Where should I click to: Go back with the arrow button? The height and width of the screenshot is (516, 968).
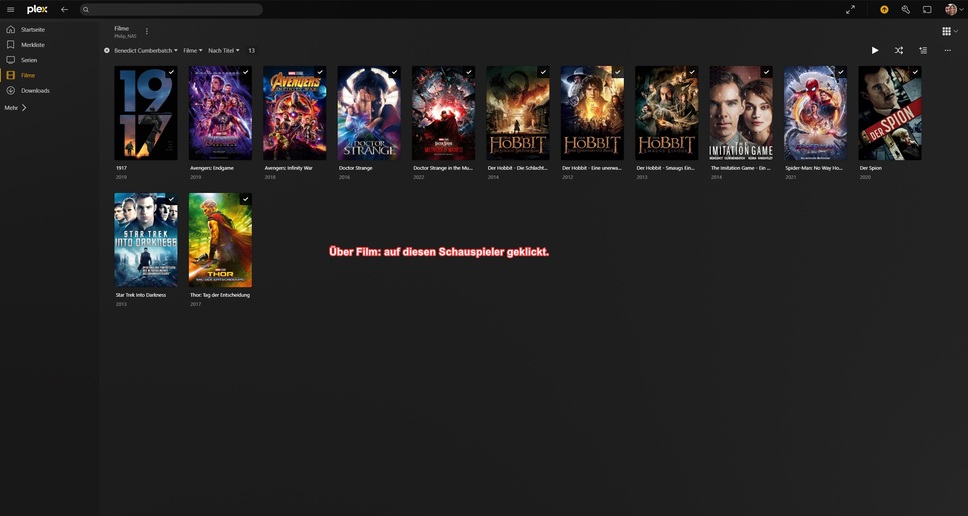click(64, 9)
